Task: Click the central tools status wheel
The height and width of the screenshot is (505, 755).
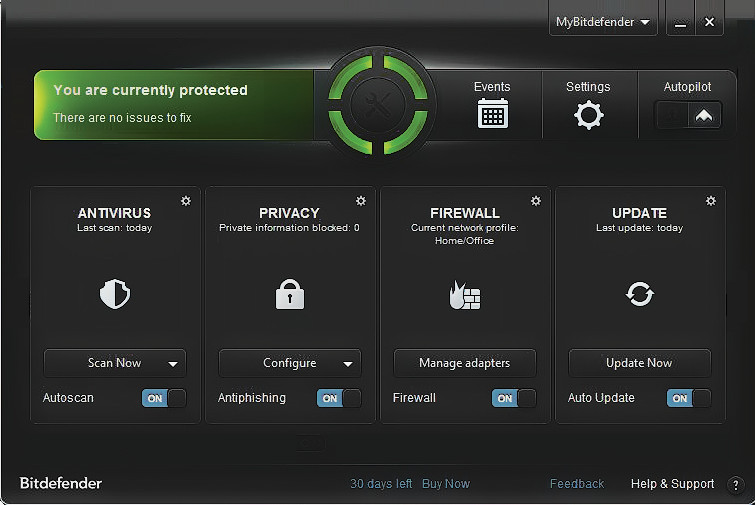Action: tap(377, 105)
